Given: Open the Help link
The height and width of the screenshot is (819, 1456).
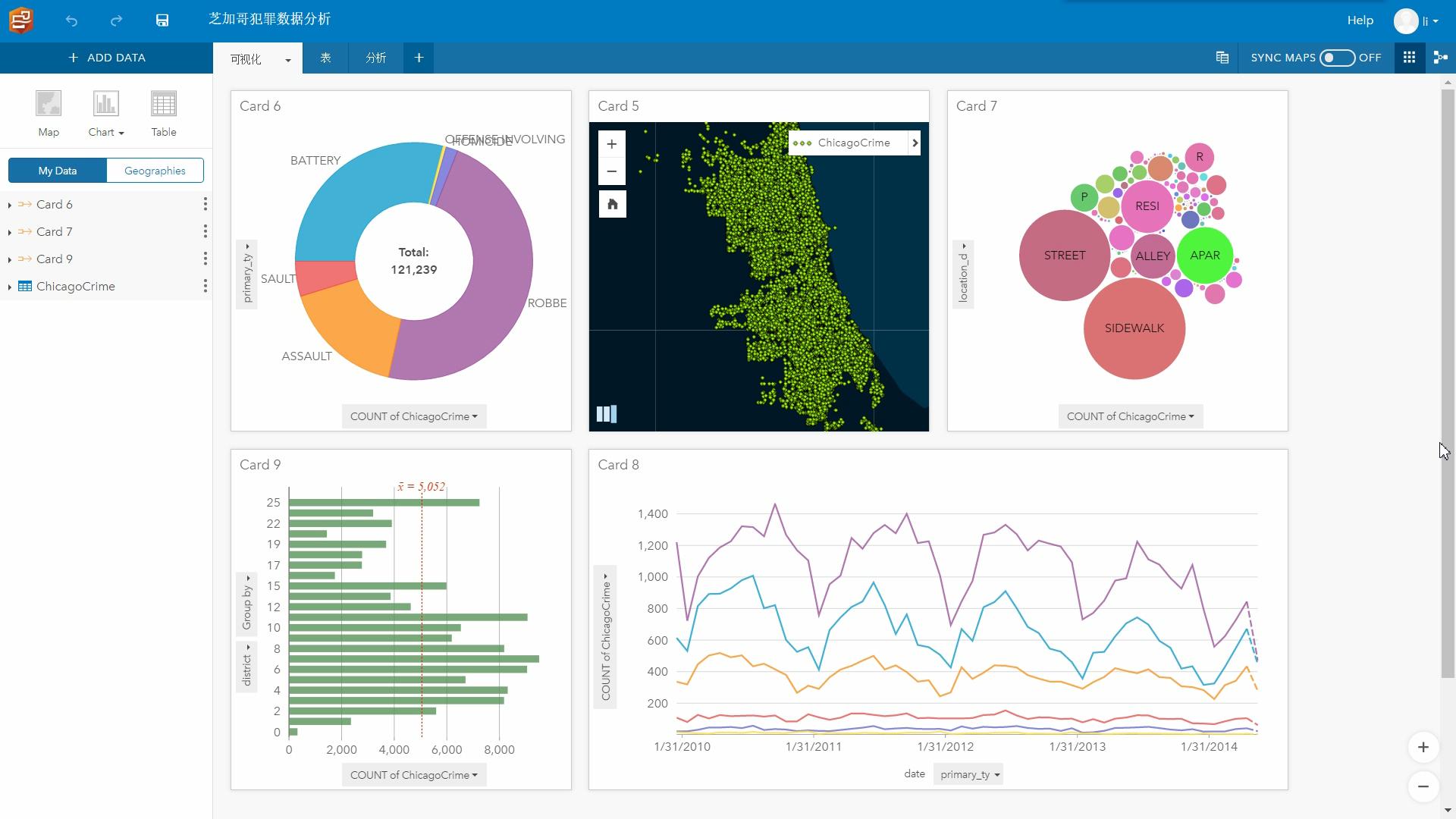Looking at the screenshot, I should pyautogui.click(x=1360, y=20).
